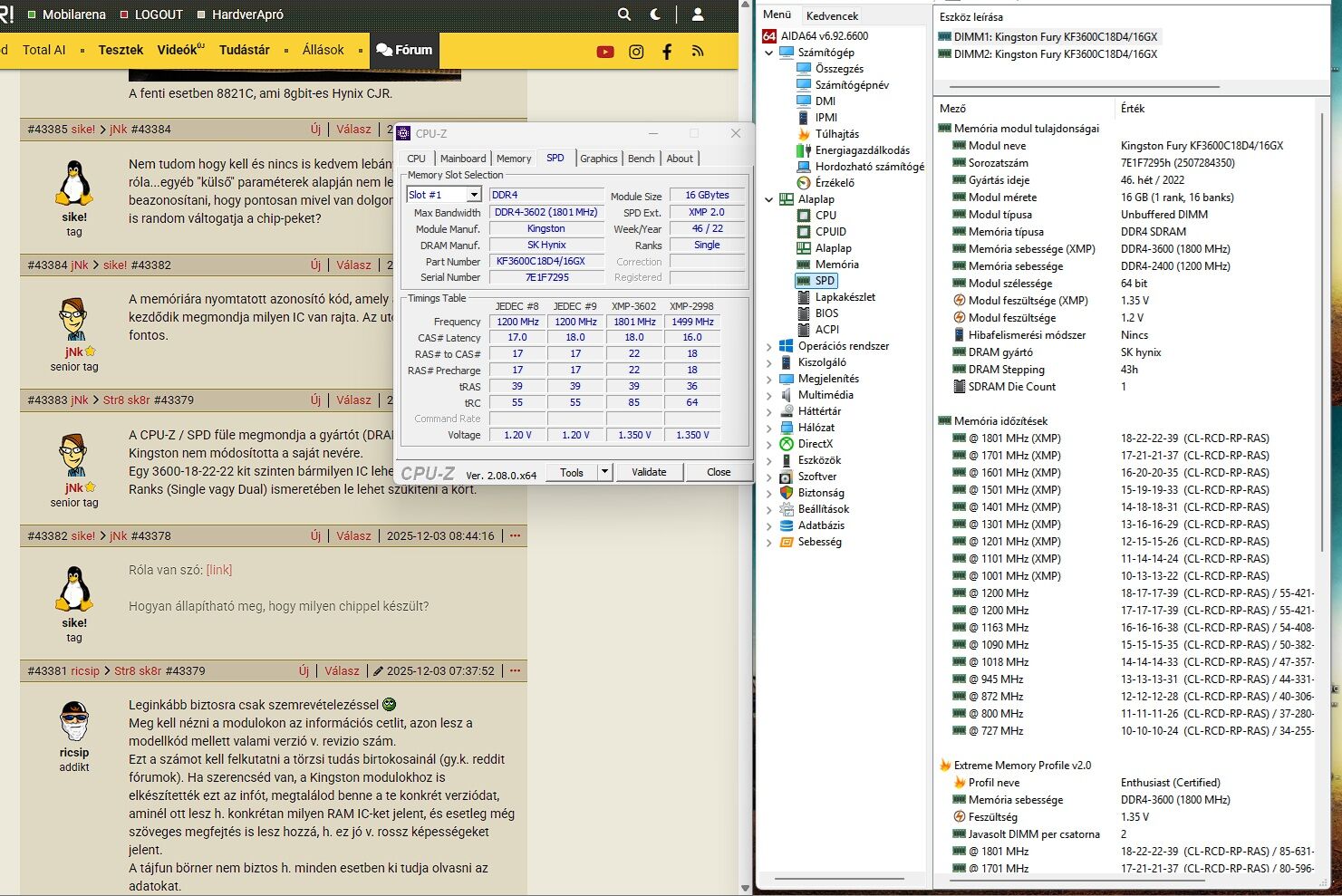
Task: Click Validate button in CPU-Z
Action: pyautogui.click(x=649, y=472)
